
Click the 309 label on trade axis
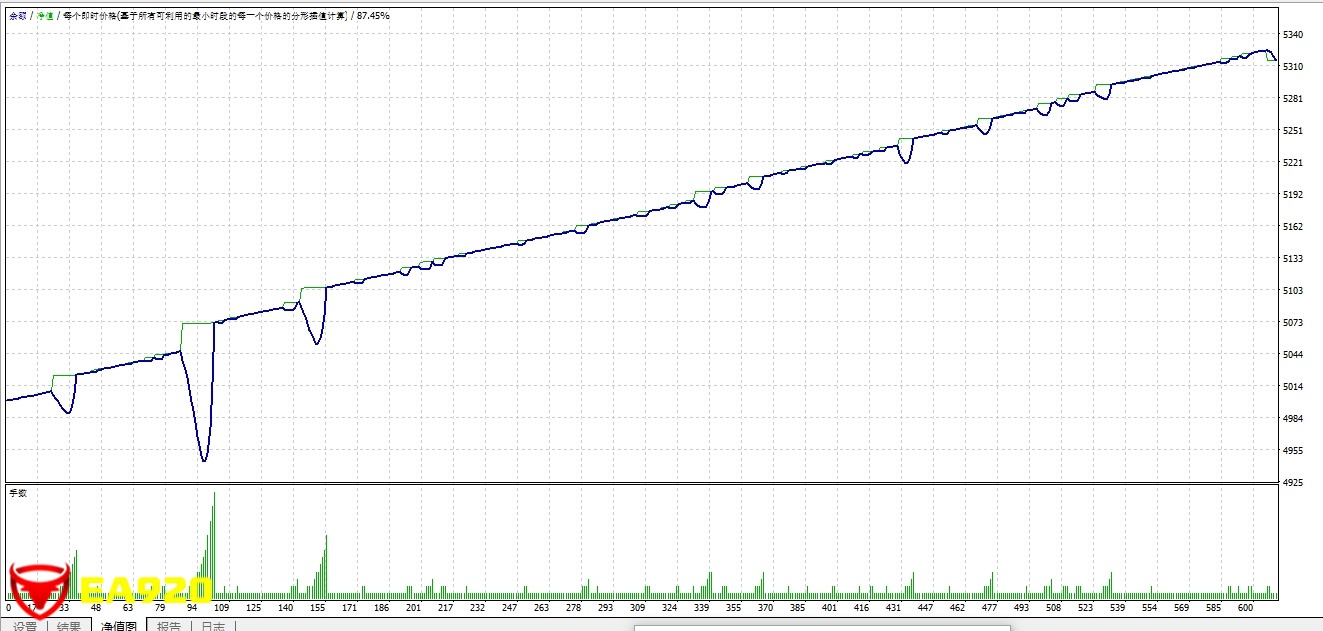pyautogui.click(x=640, y=607)
